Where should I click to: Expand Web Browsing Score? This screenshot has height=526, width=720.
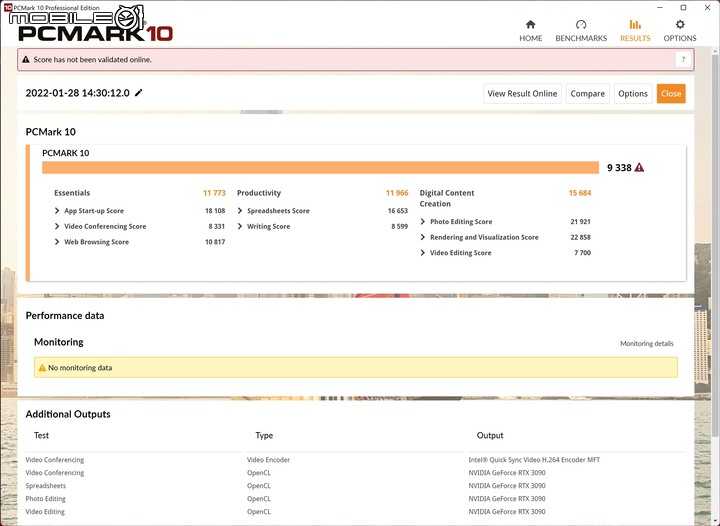(x=57, y=242)
